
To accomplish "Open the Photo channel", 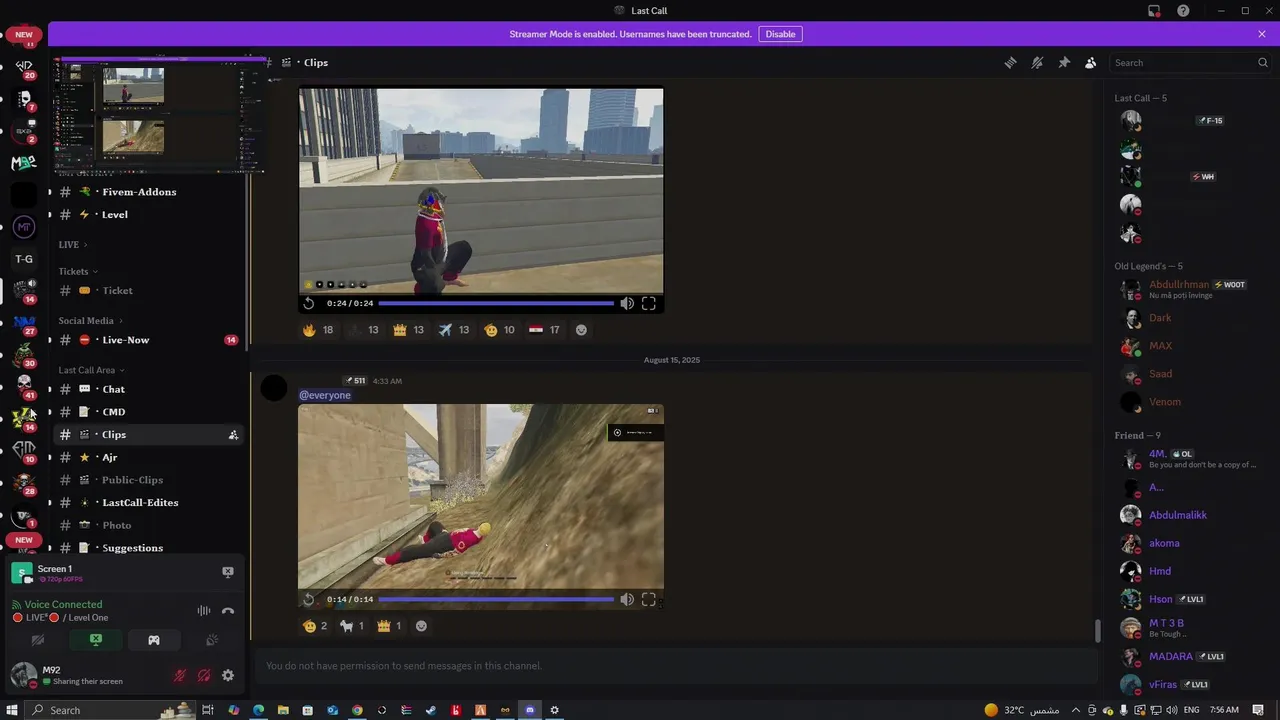I will [147, 525].
